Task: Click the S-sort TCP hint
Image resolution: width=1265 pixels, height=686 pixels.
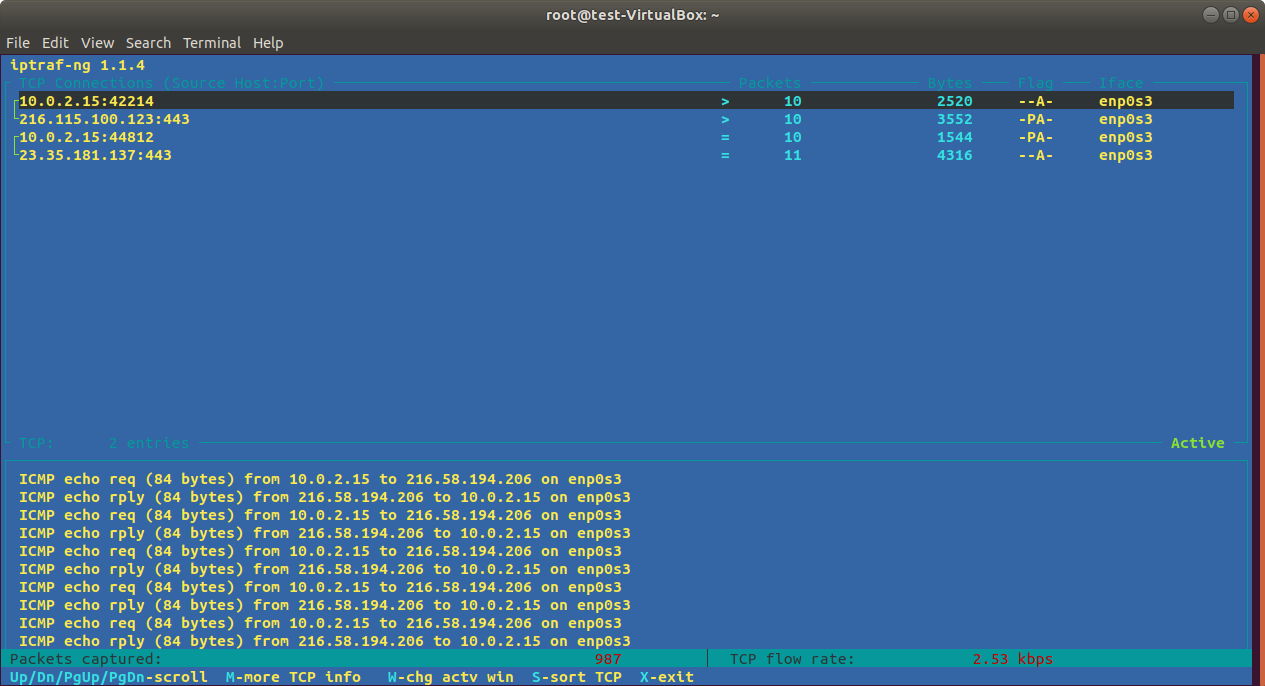Action: click(x=577, y=677)
